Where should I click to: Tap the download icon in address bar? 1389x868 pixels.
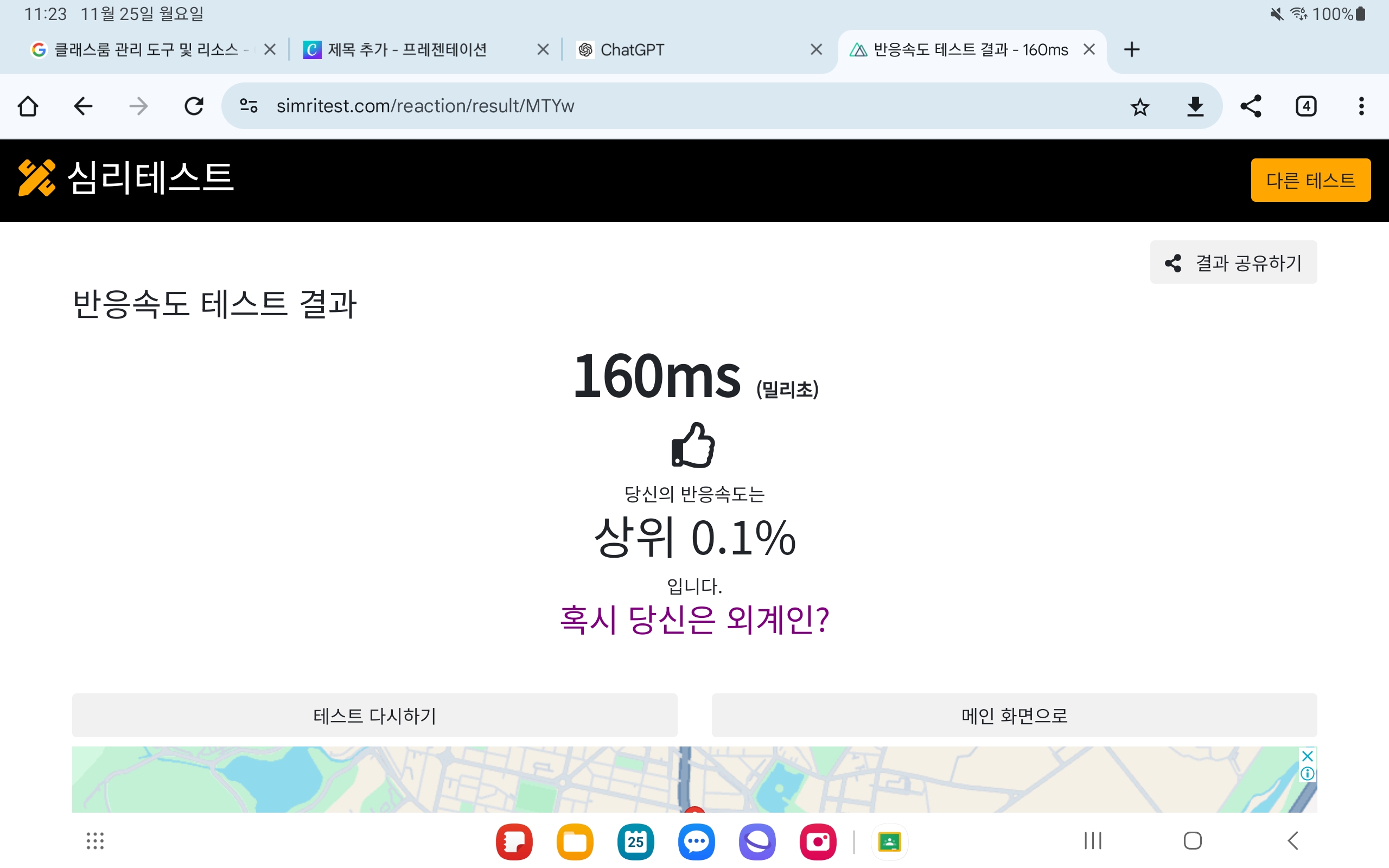(1196, 107)
